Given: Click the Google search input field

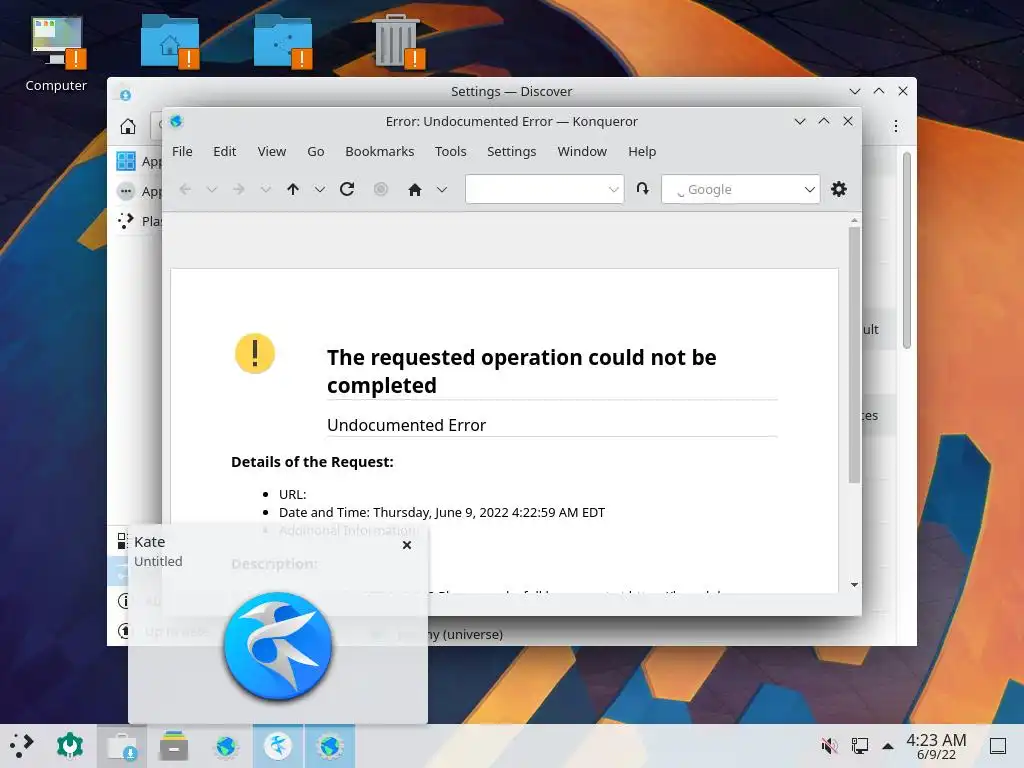Looking at the screenshot, I should point(741,189).
